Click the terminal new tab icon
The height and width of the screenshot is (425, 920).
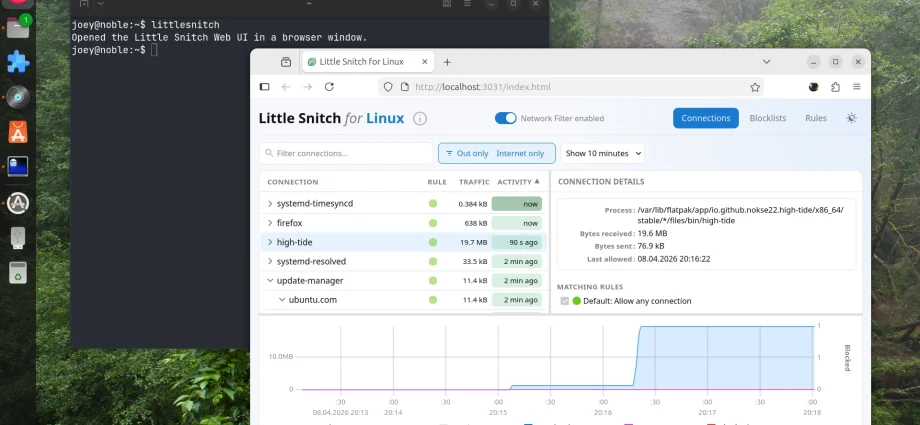(84, 4)
